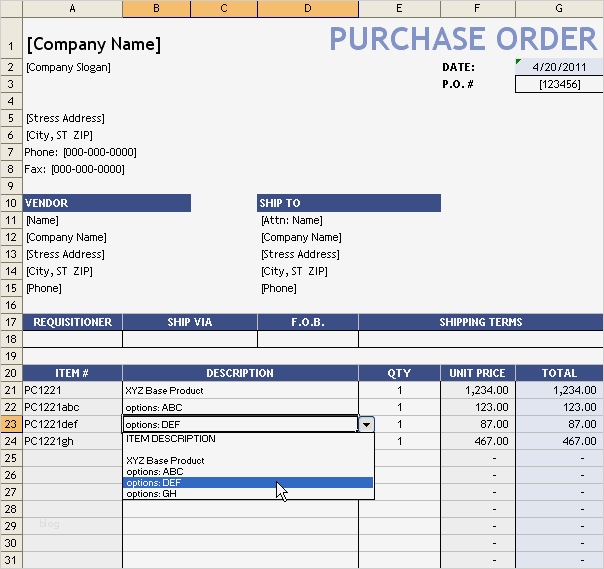
Task: Select 'options: DEF' in dropdown list
Action: tap(248, 483)
